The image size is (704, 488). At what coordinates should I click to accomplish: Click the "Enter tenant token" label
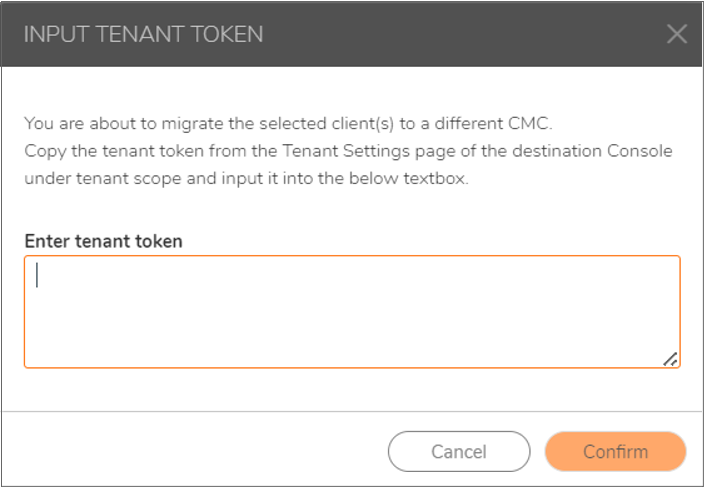(103, 241)
